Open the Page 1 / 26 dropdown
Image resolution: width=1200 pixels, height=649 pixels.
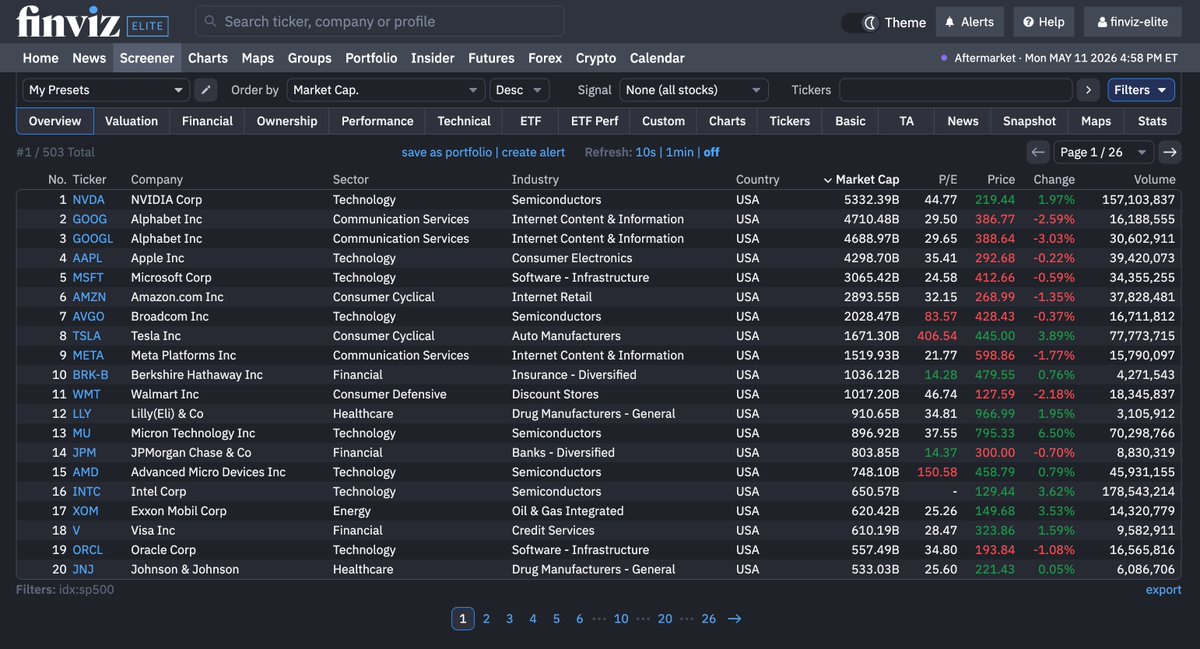[1104, 152]
